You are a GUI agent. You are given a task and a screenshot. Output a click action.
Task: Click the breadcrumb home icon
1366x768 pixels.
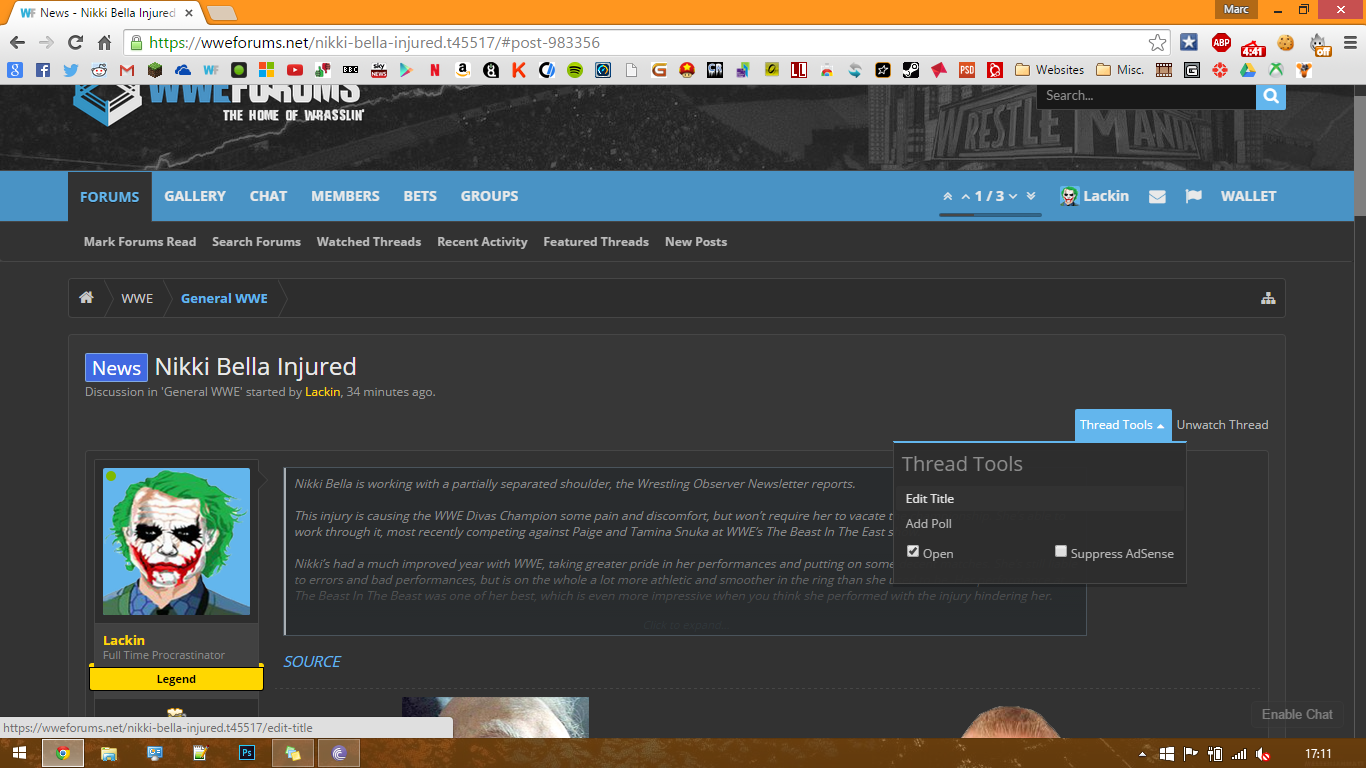point(87,298)
